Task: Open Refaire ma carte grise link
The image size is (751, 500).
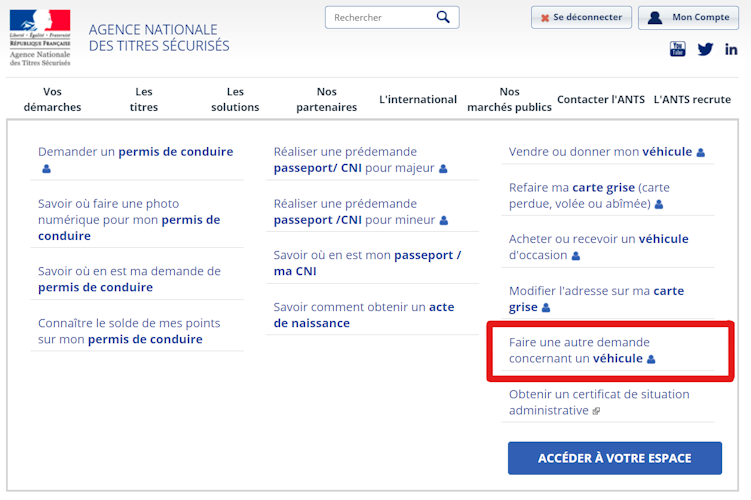Action: tap(589, 195)
